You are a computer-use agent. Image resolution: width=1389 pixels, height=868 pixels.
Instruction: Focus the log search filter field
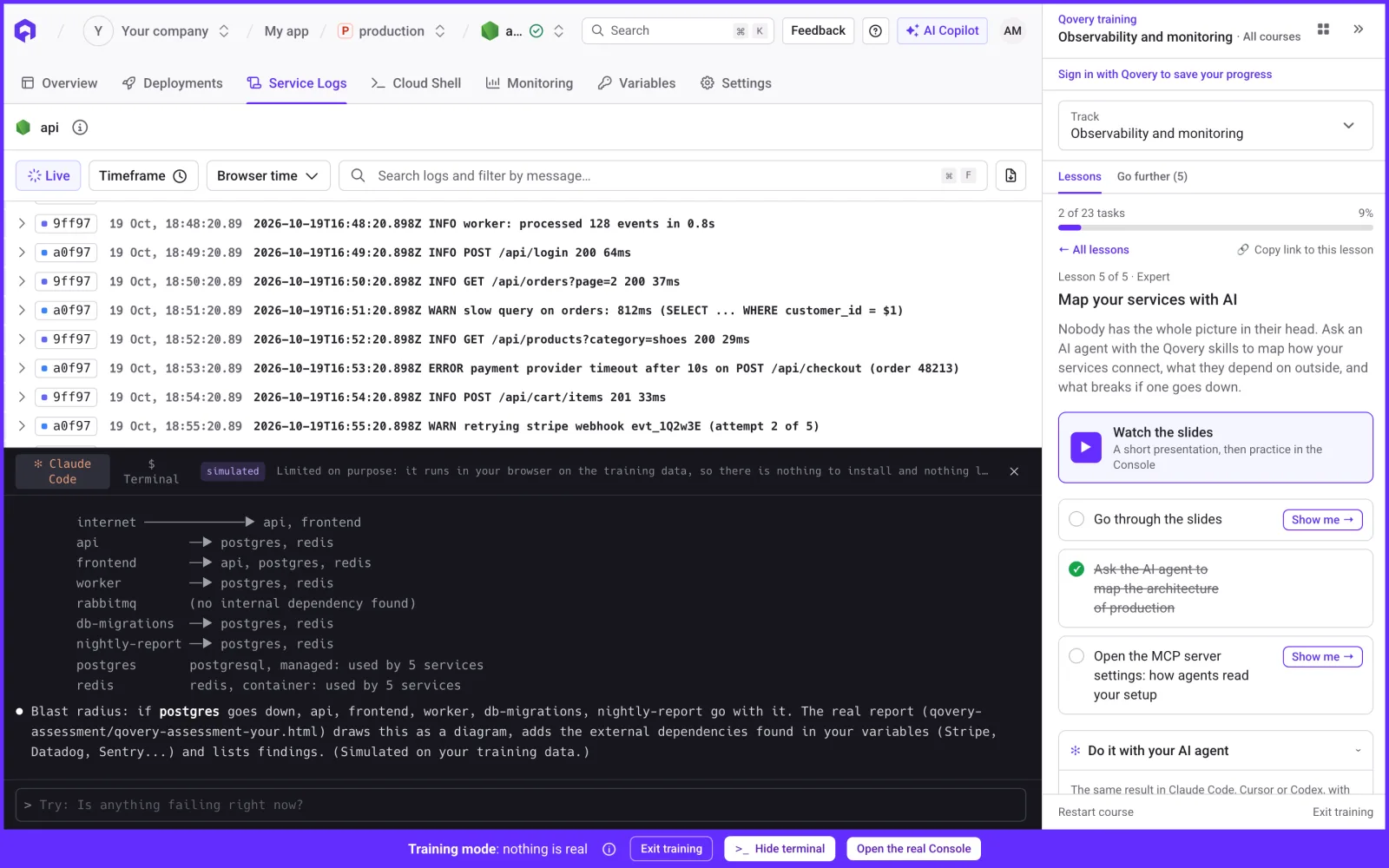pyautogui.click(x=662, y=175)
